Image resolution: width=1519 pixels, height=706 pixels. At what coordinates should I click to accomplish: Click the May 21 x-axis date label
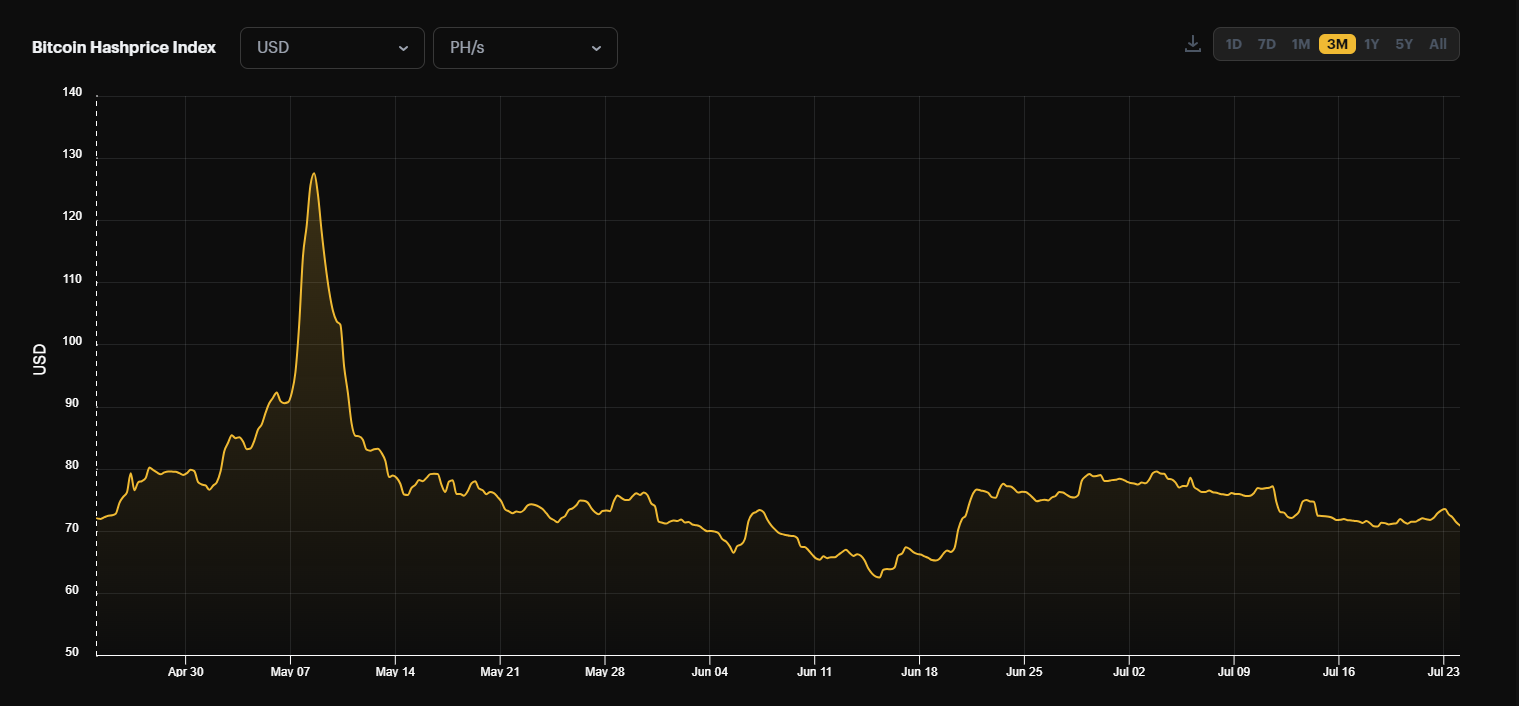click(x=499, y=672)
